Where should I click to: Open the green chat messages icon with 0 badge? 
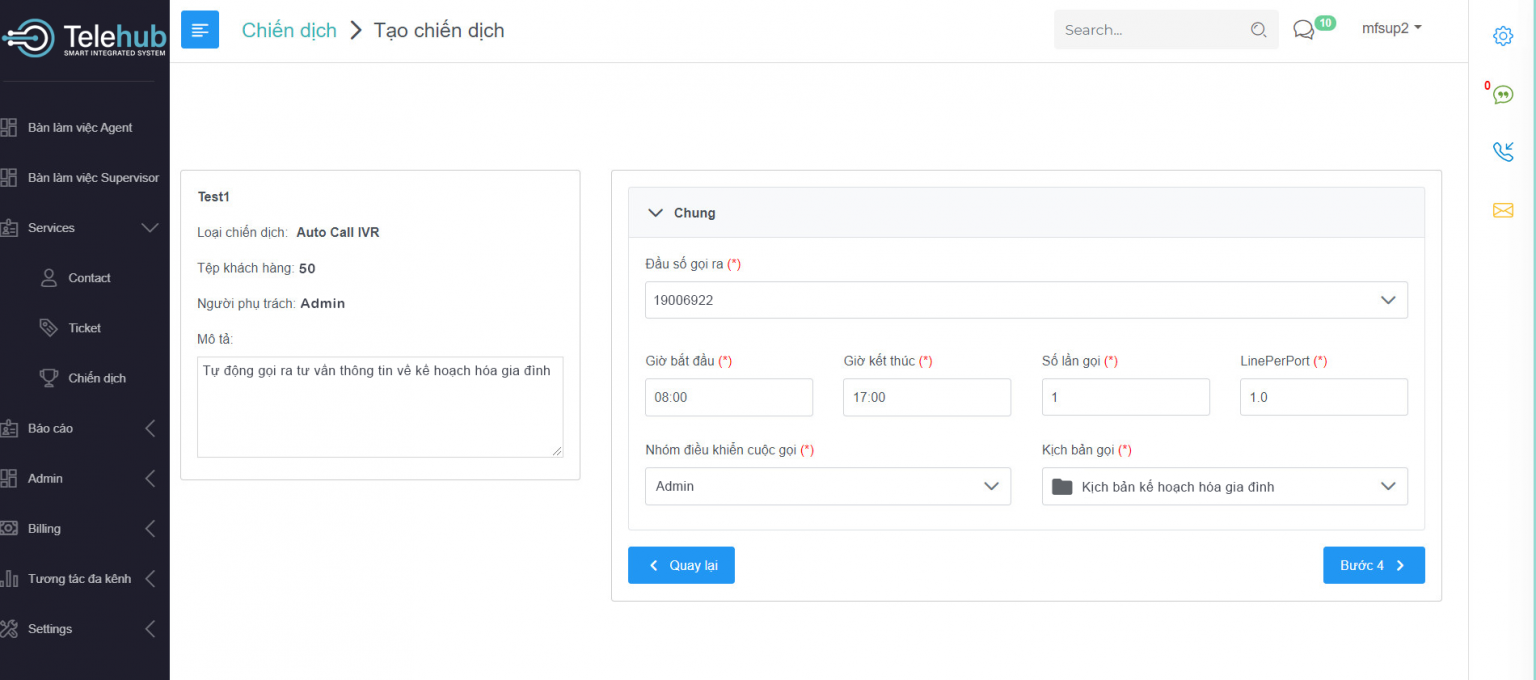pos(1503,93)
